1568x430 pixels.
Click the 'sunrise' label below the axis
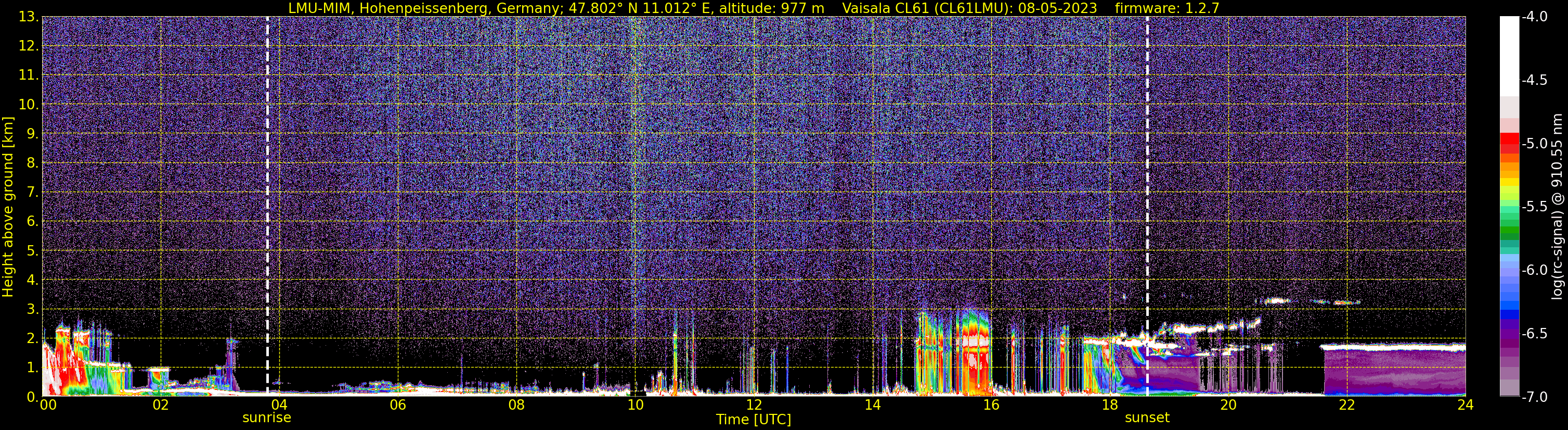click(267, 418)
